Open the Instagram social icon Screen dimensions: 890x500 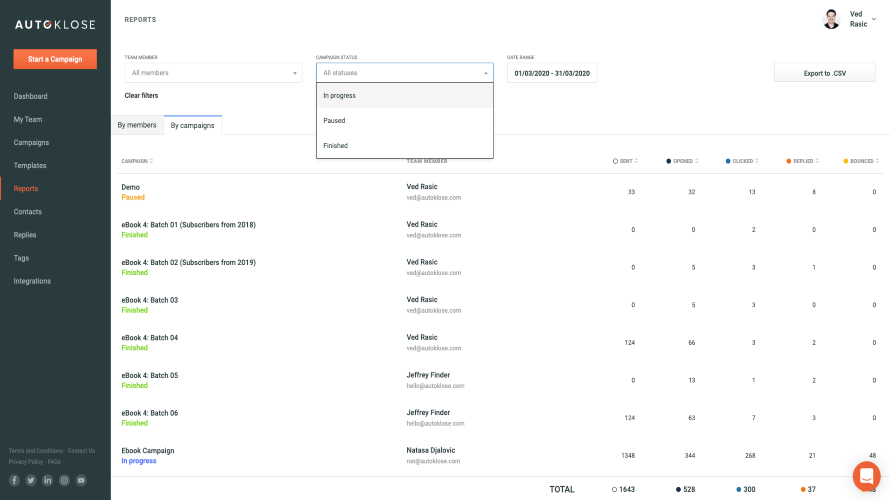(x=64, y=480)
